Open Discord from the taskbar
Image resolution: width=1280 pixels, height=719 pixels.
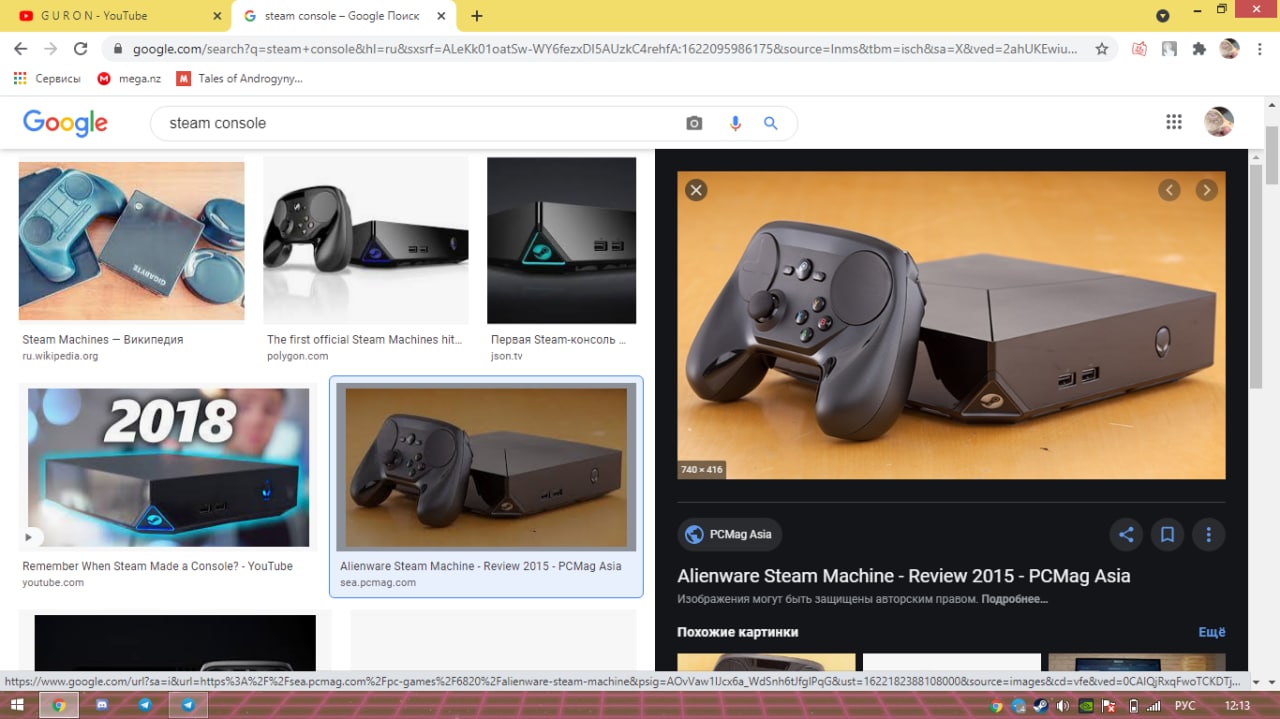[x=102, y=705]
